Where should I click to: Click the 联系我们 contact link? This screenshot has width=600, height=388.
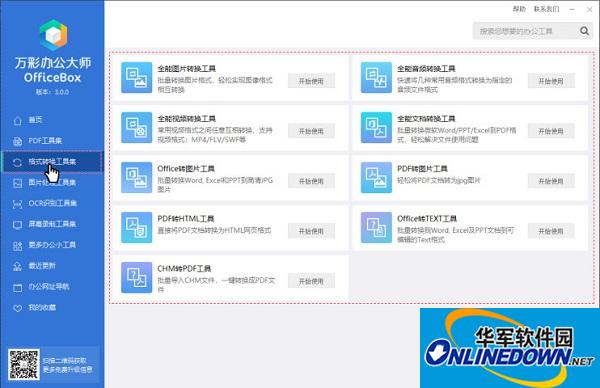click(x=546, y=9)
